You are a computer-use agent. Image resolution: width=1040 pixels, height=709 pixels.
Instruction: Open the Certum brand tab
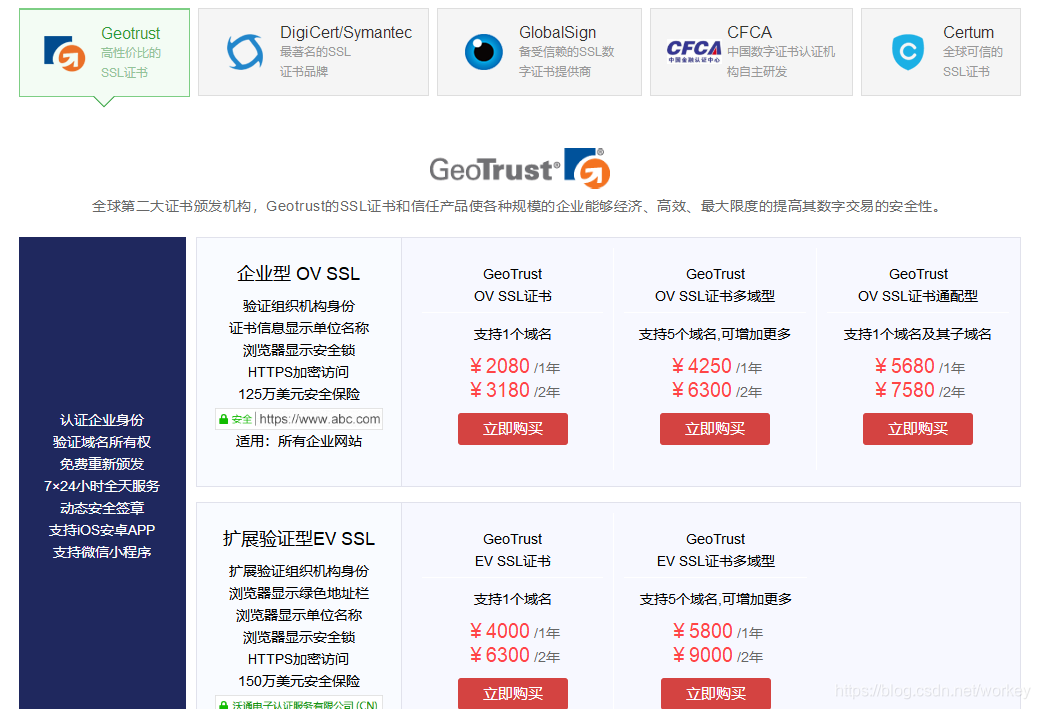point(941,52)
